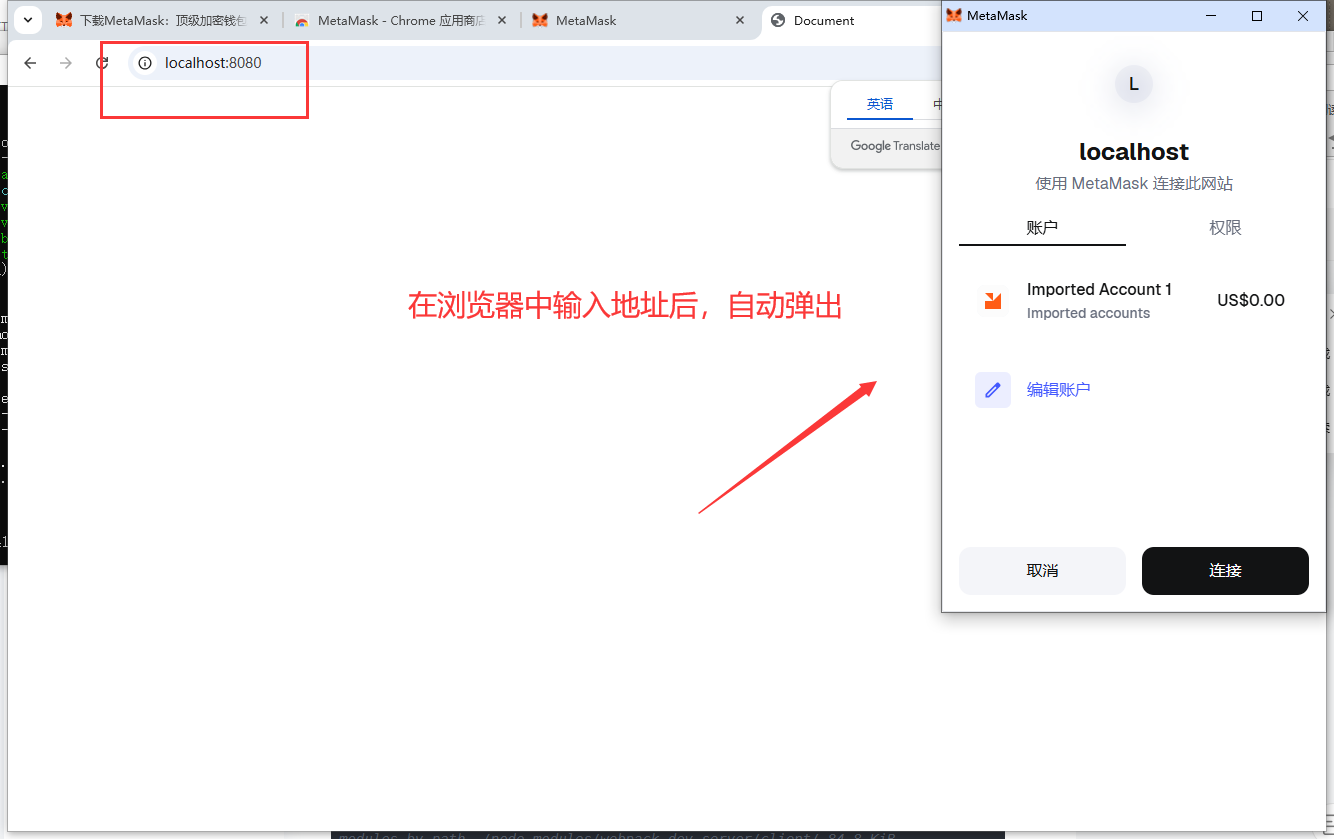Click the localhost heading in MetaMask

[x=1134, y=152]
